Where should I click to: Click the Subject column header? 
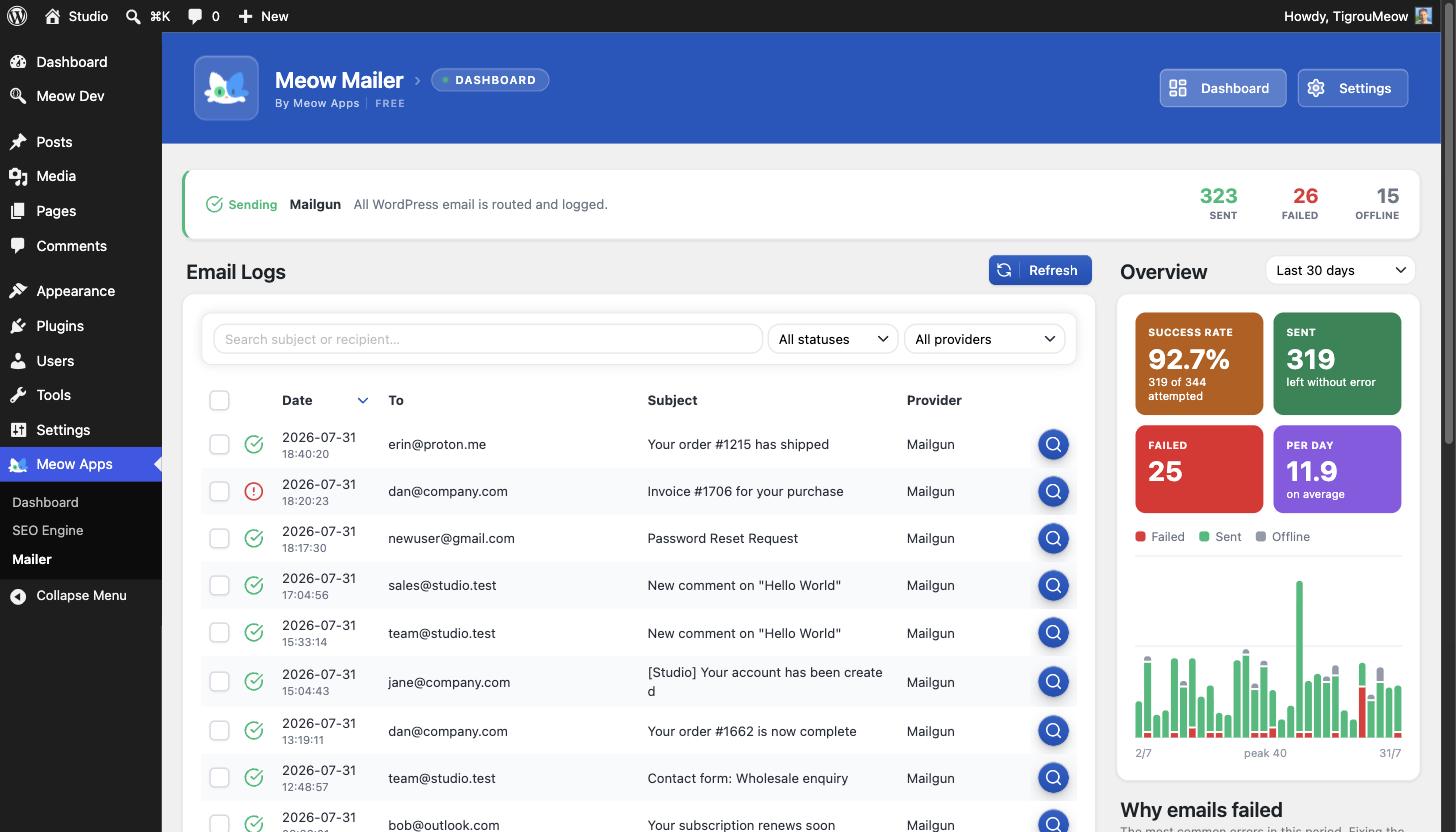672,400
